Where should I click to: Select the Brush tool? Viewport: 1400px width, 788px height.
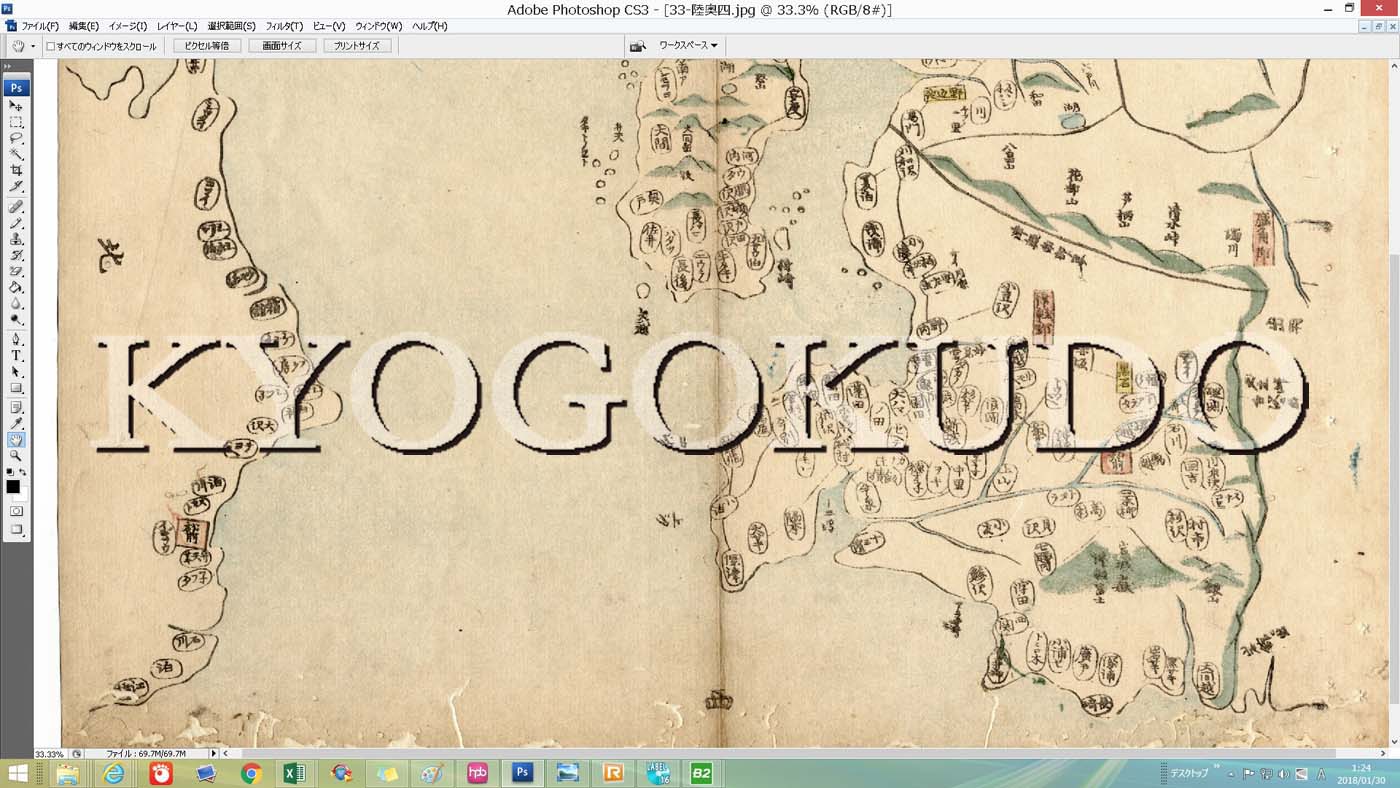tap(16, 223)
